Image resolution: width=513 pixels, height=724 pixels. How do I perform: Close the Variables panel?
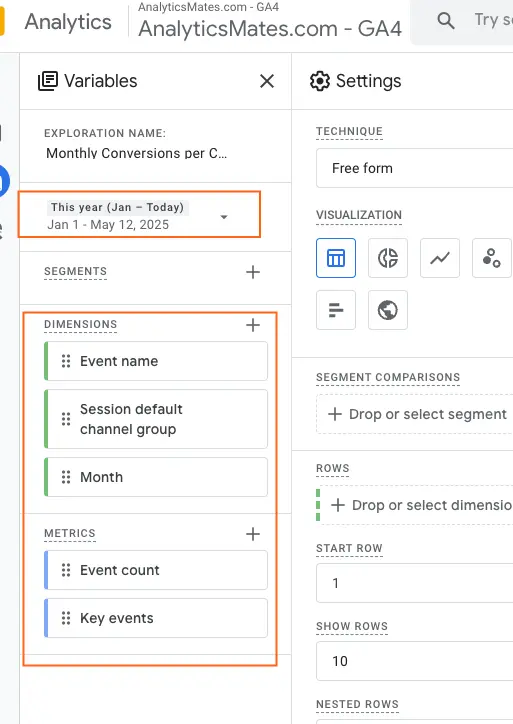[267, 81]
